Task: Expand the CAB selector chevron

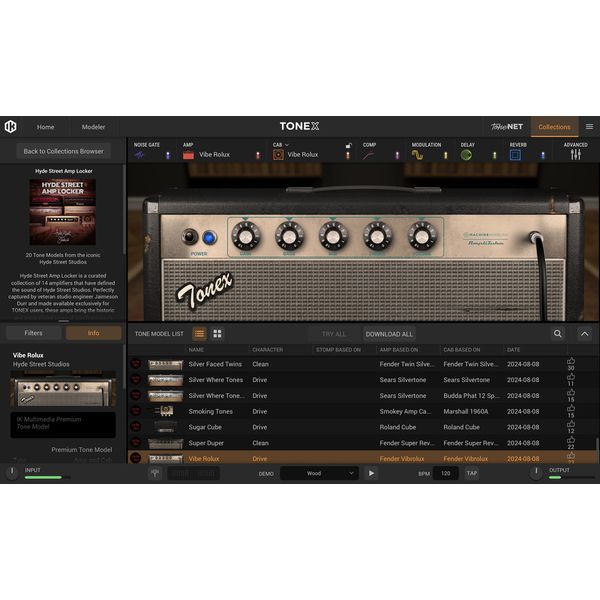Action: [x=287, y=145]
